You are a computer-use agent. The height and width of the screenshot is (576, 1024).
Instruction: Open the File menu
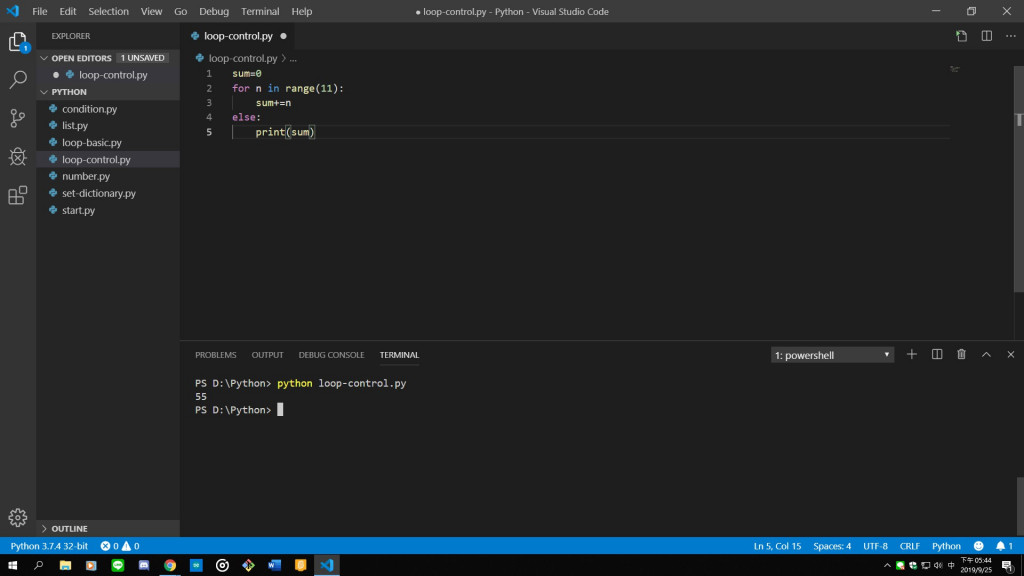click(x=40, y=11)
